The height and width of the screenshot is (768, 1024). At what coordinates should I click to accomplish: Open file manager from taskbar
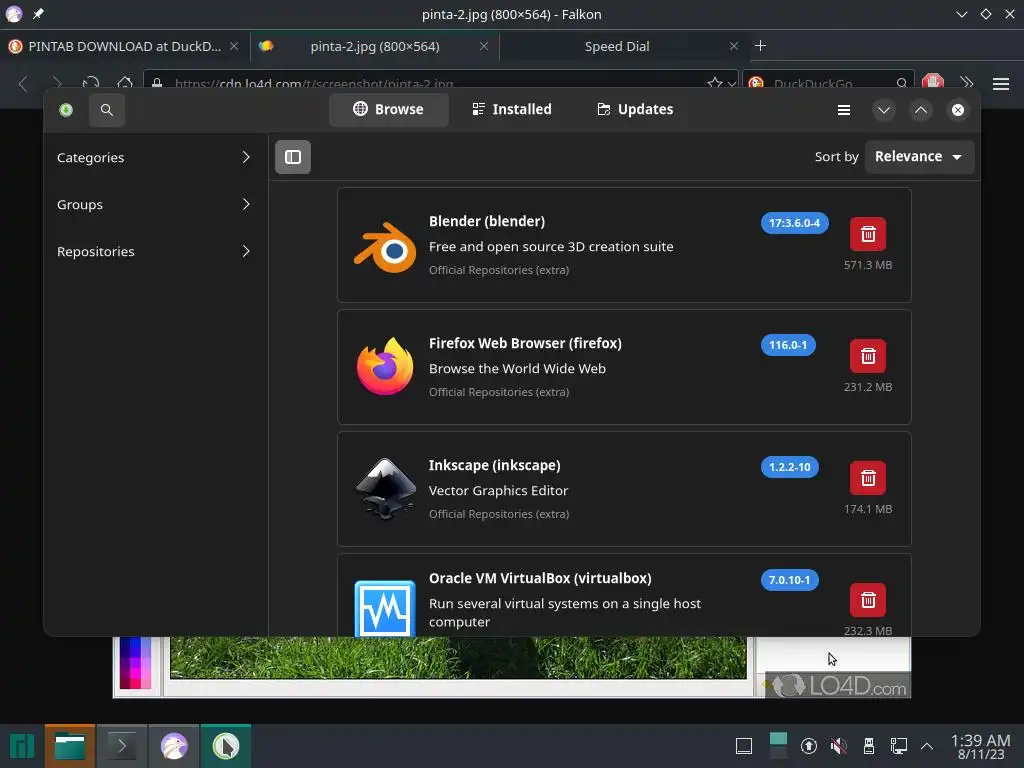click(x=70, y=746)
